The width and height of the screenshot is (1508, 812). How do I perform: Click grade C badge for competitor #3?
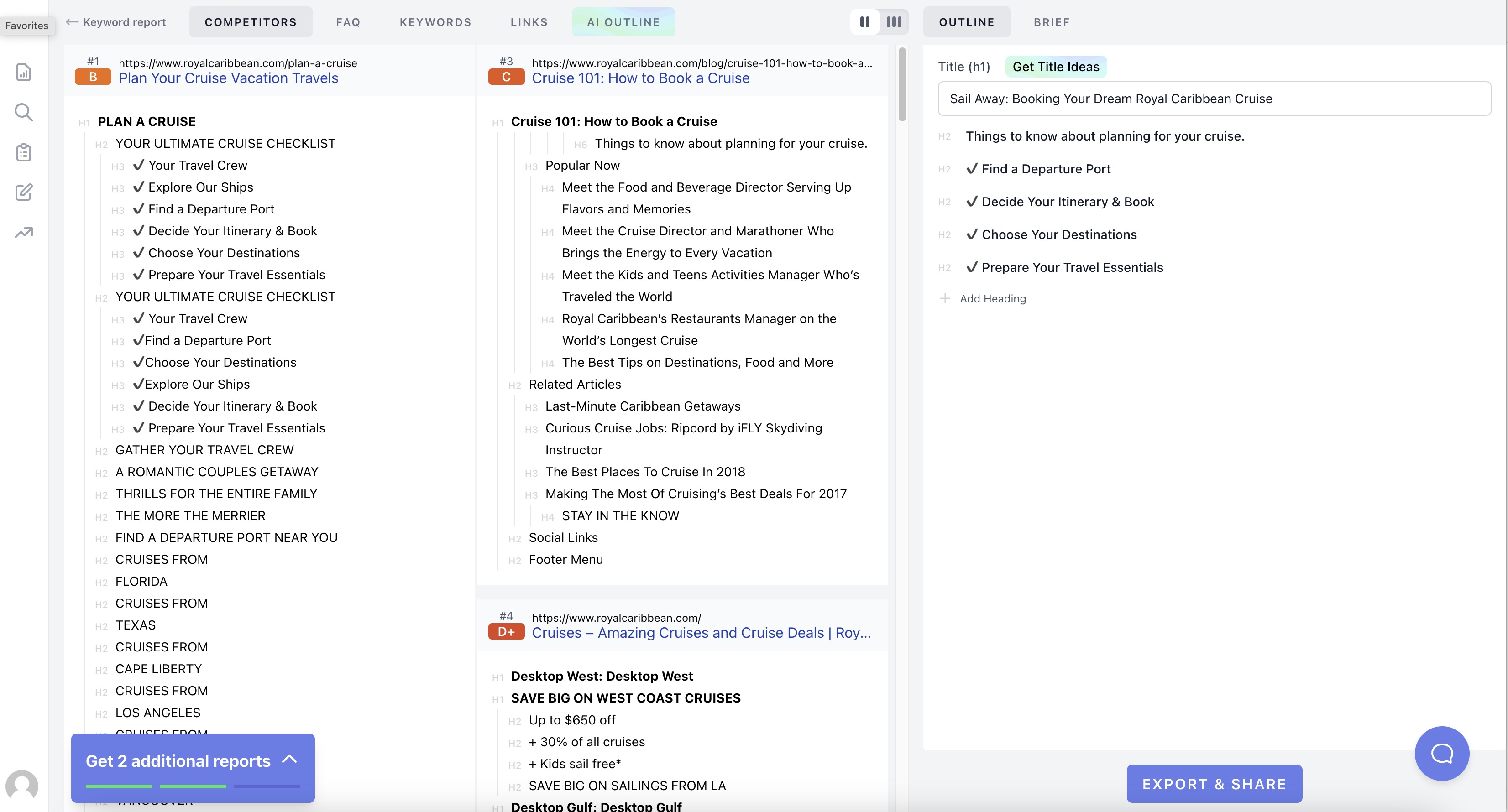click(506, 77)
